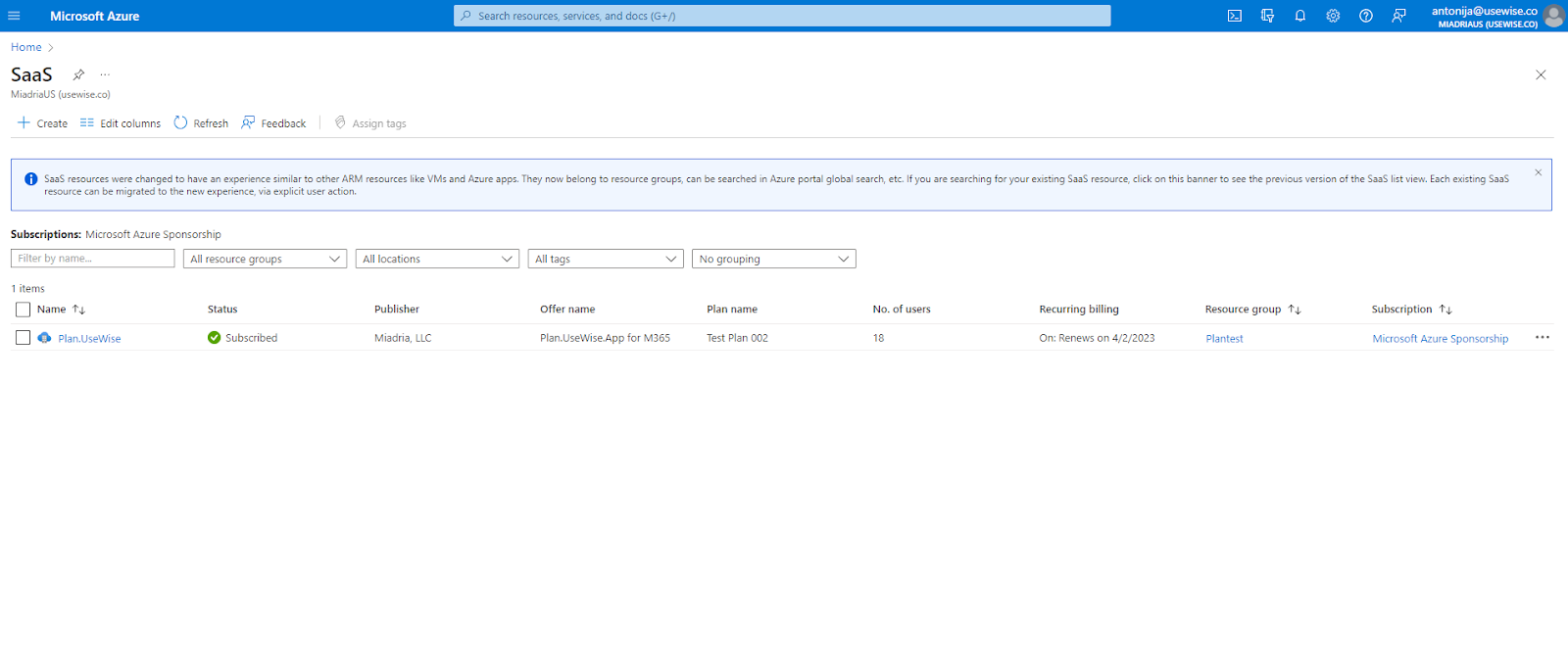Image resolution: width=1568 pixels, height=670 pixels.
Task: Click the 18 users cell
Action: click(878, 338)
